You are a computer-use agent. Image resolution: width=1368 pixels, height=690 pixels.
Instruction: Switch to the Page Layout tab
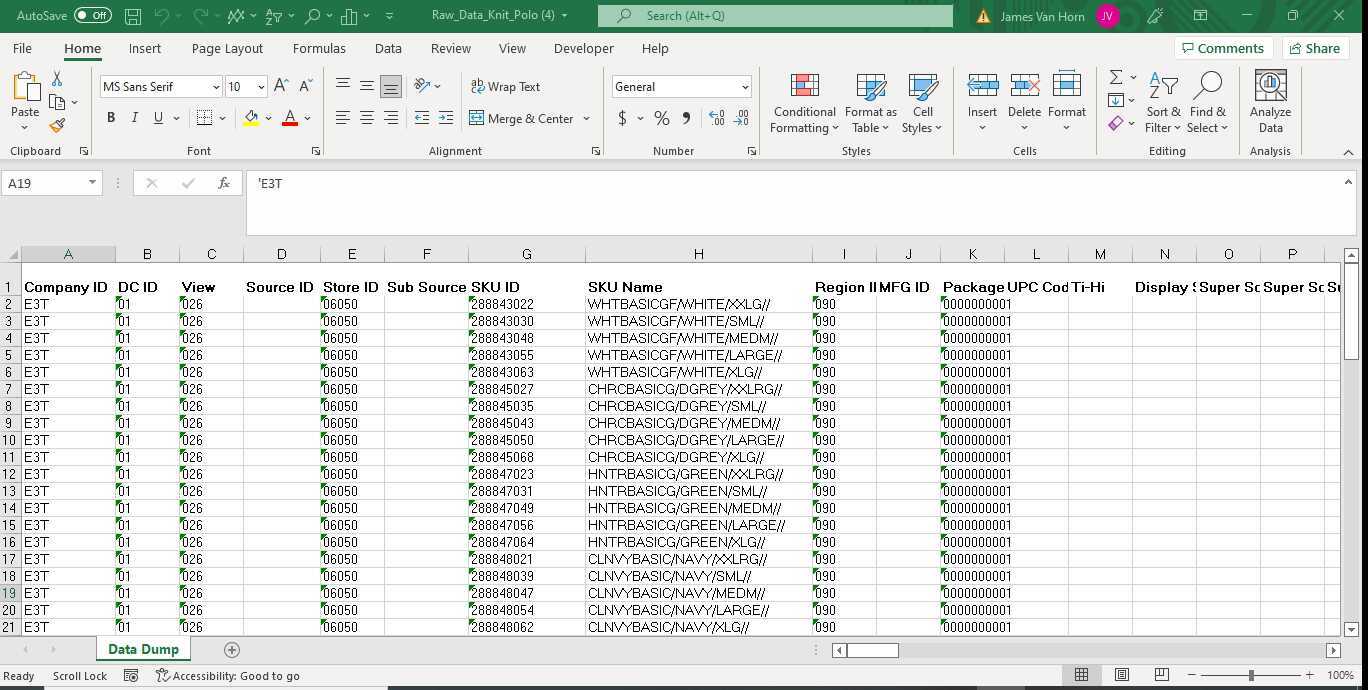point(227,48)
